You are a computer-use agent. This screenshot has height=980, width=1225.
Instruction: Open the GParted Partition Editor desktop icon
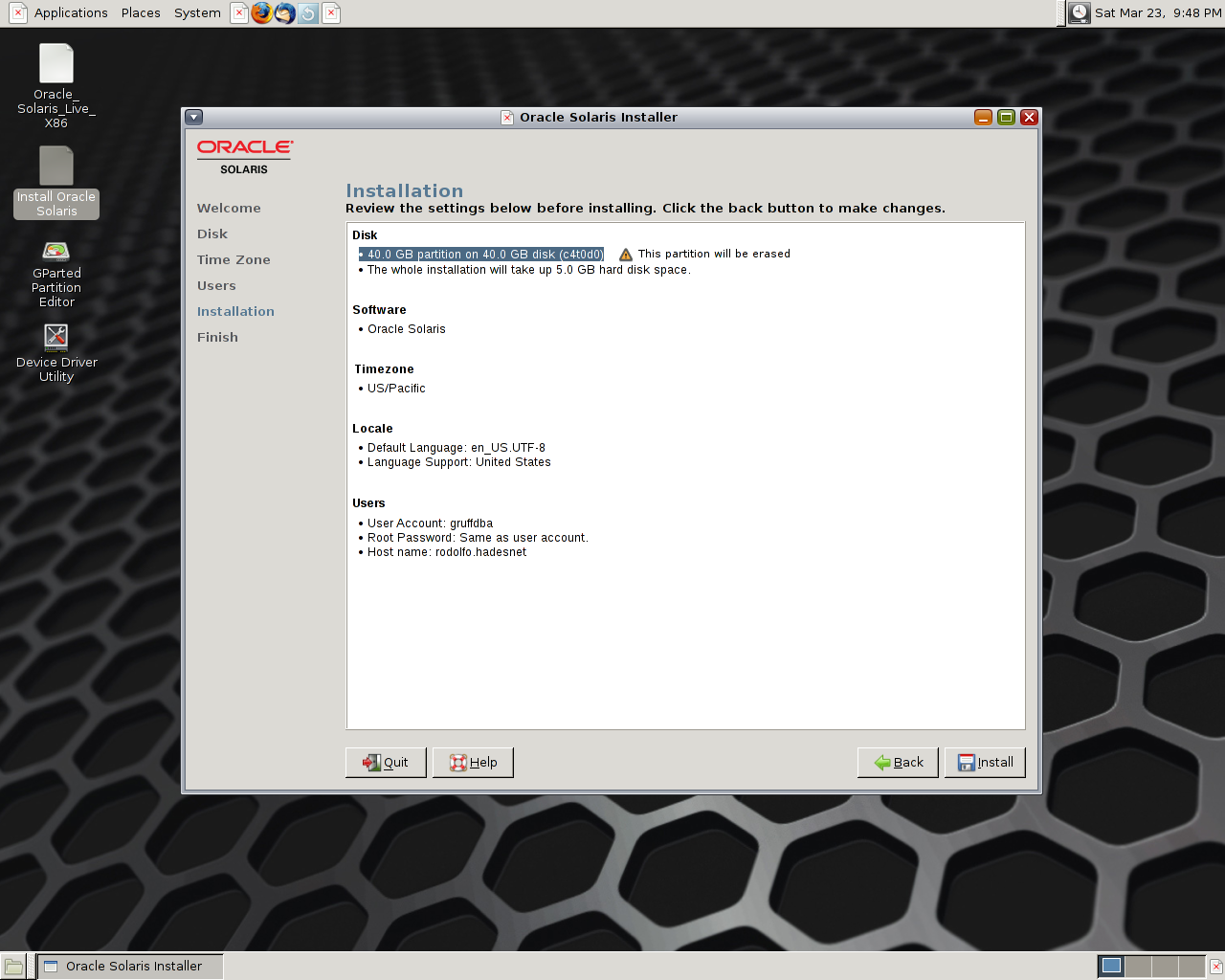(56, 253)
